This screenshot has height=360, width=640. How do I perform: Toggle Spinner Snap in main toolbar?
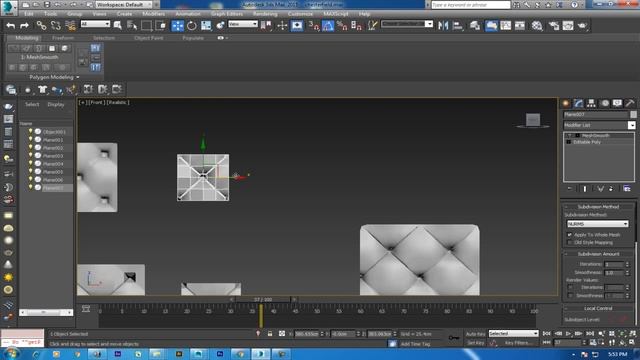tap(356, 25)
